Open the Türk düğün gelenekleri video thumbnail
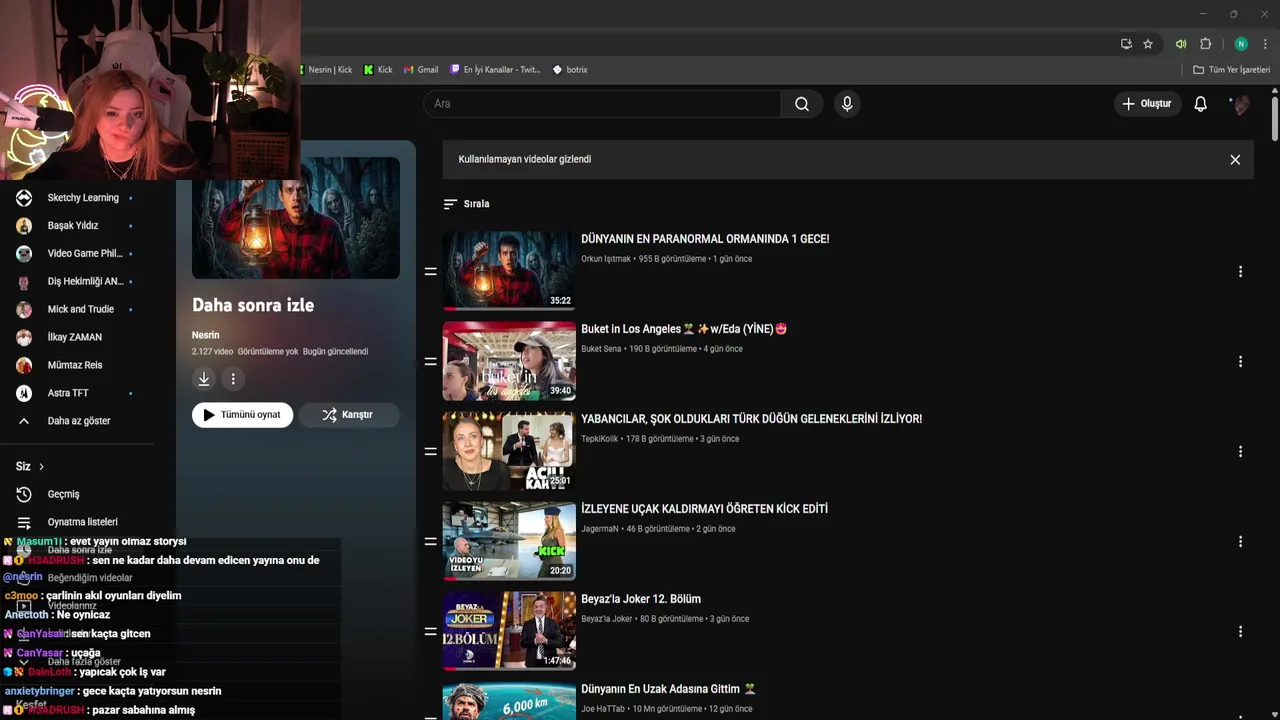1280x720 pixels. (x=509, y=451)
